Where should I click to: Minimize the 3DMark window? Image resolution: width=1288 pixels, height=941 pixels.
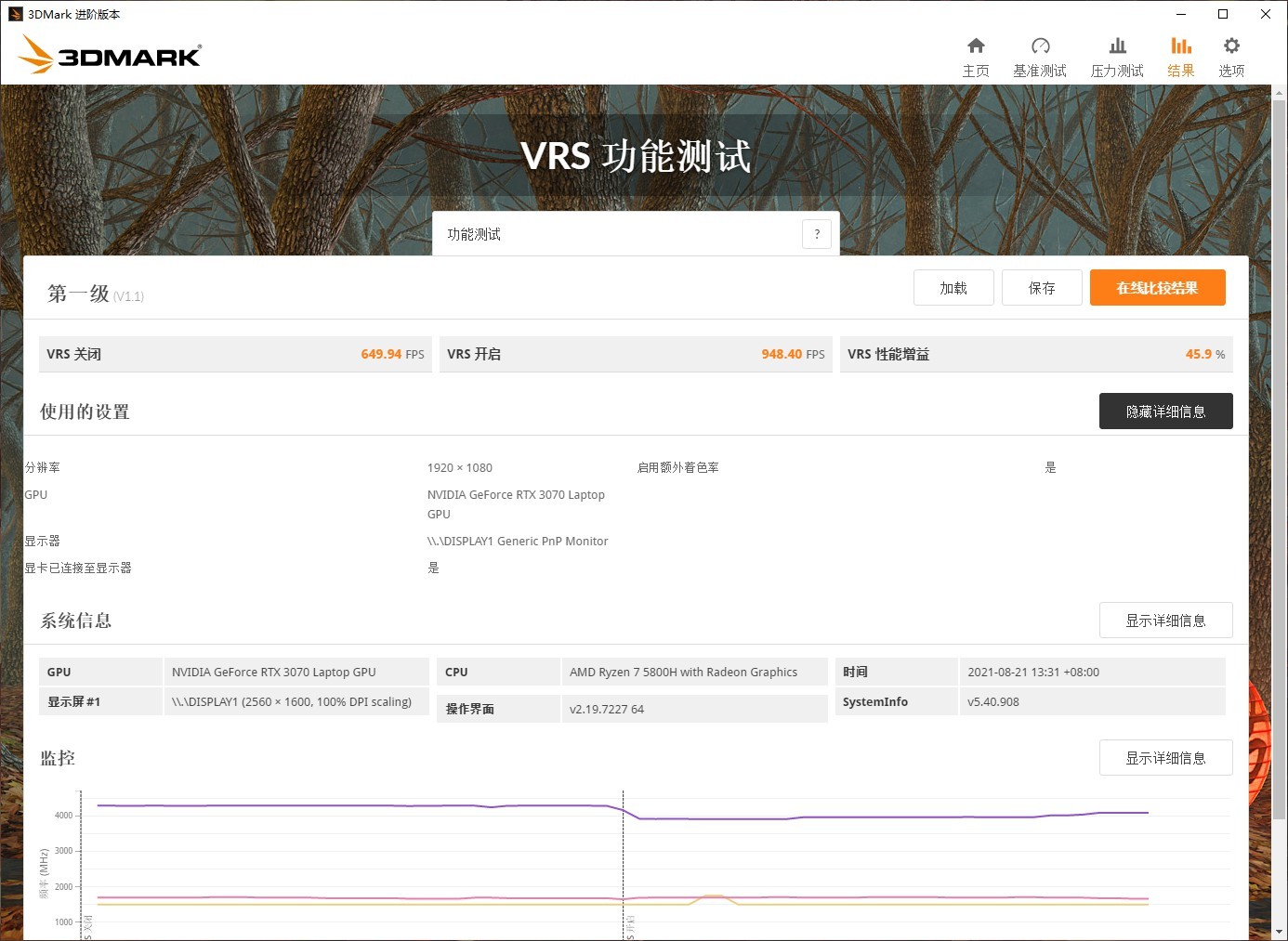coord(1181,14)
